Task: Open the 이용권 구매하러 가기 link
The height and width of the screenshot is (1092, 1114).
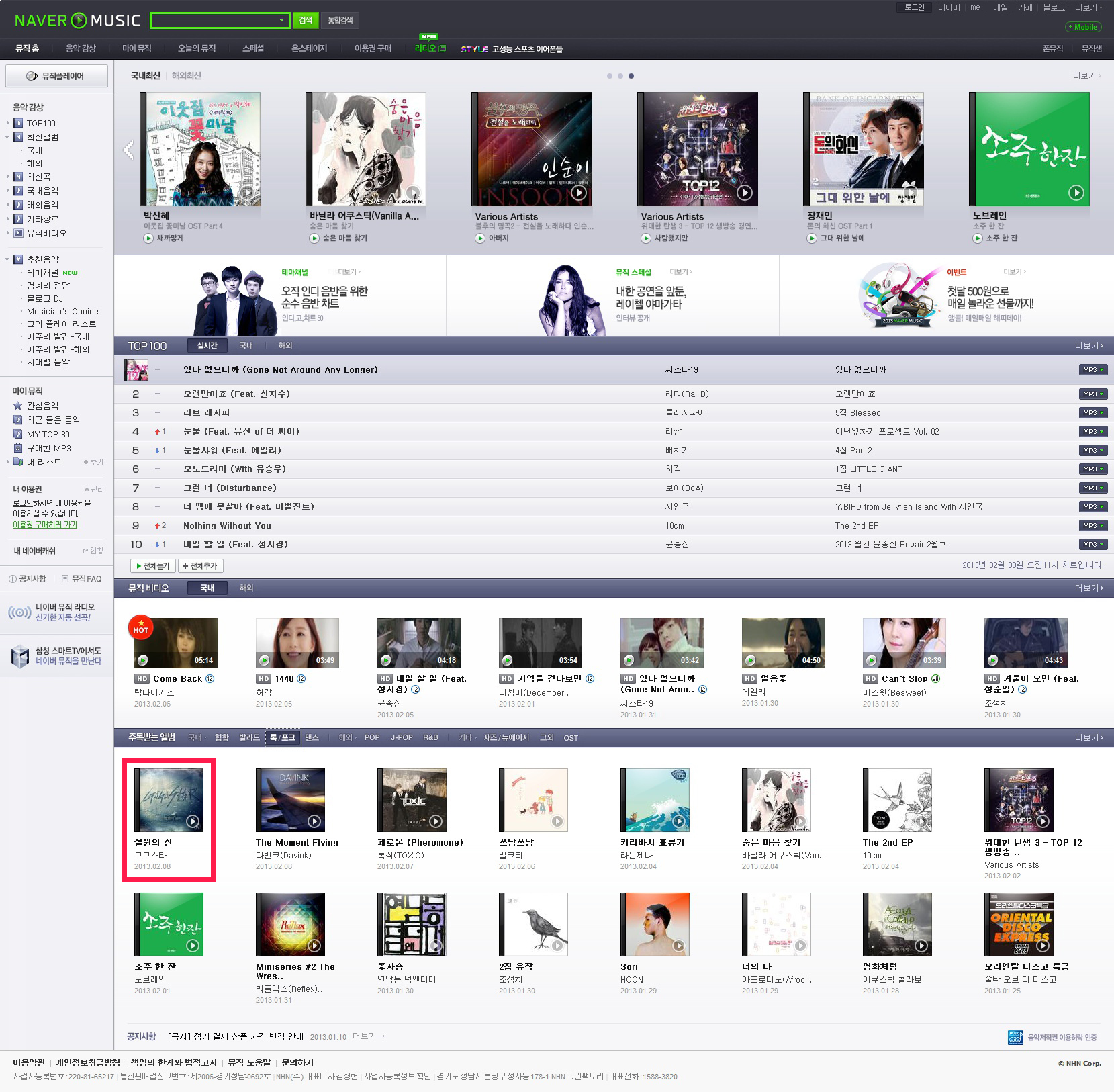Action: [x=45, y=525]
